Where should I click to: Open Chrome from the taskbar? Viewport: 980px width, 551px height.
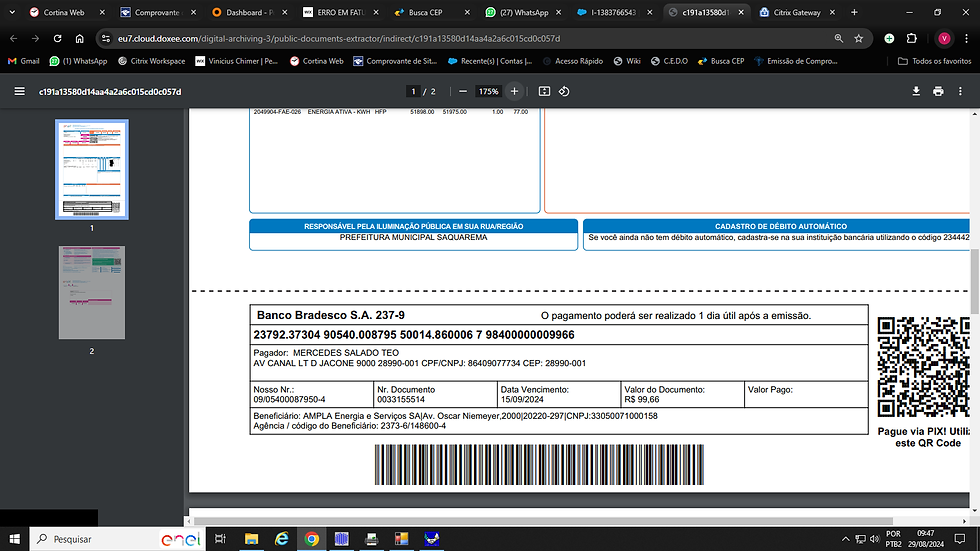[311, 539]
